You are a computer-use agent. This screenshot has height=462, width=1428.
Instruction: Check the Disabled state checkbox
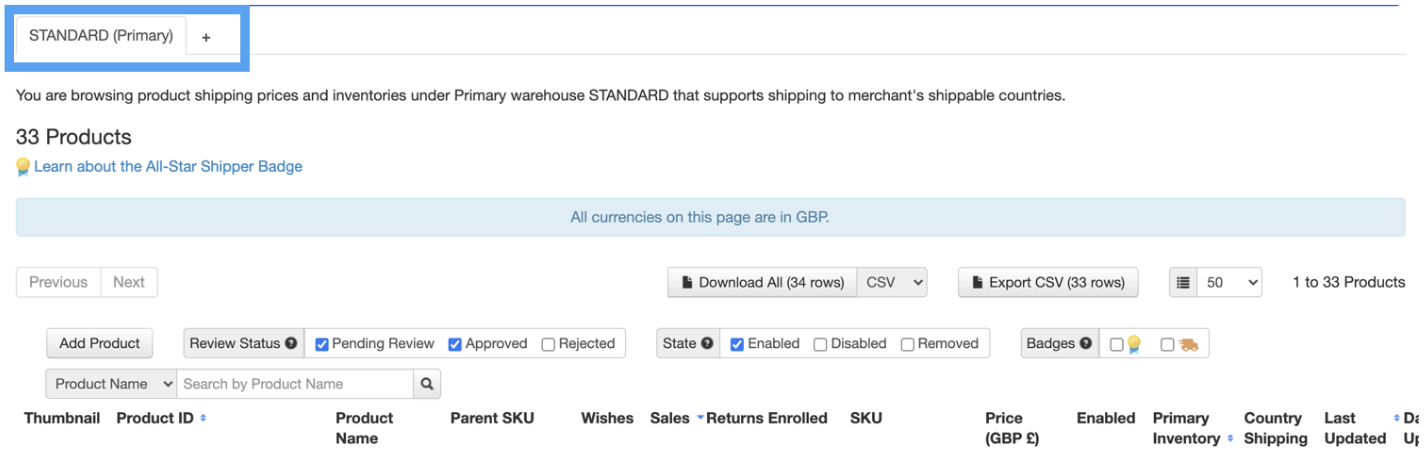coord(820,344)
